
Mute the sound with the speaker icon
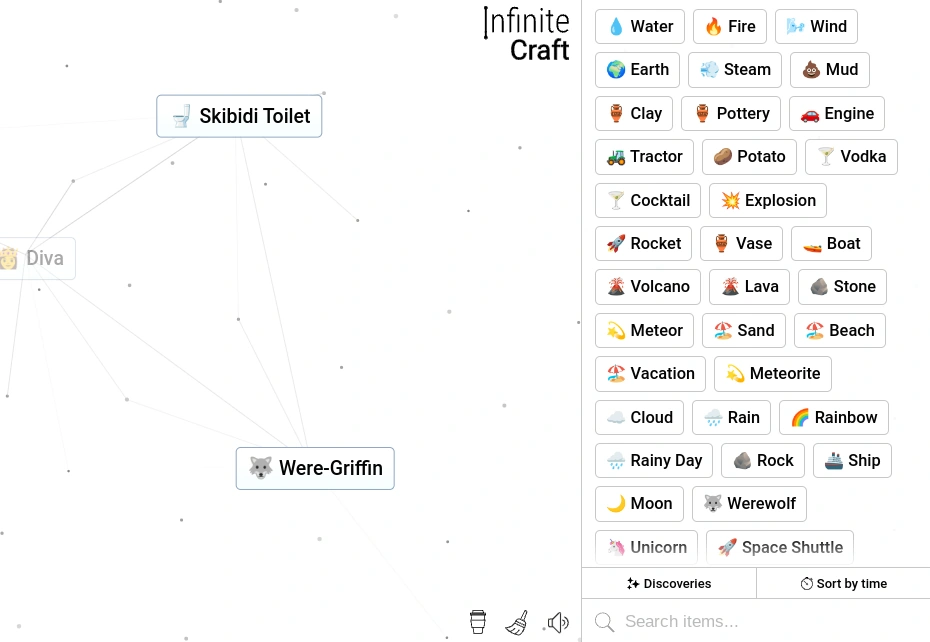[558, 621]
